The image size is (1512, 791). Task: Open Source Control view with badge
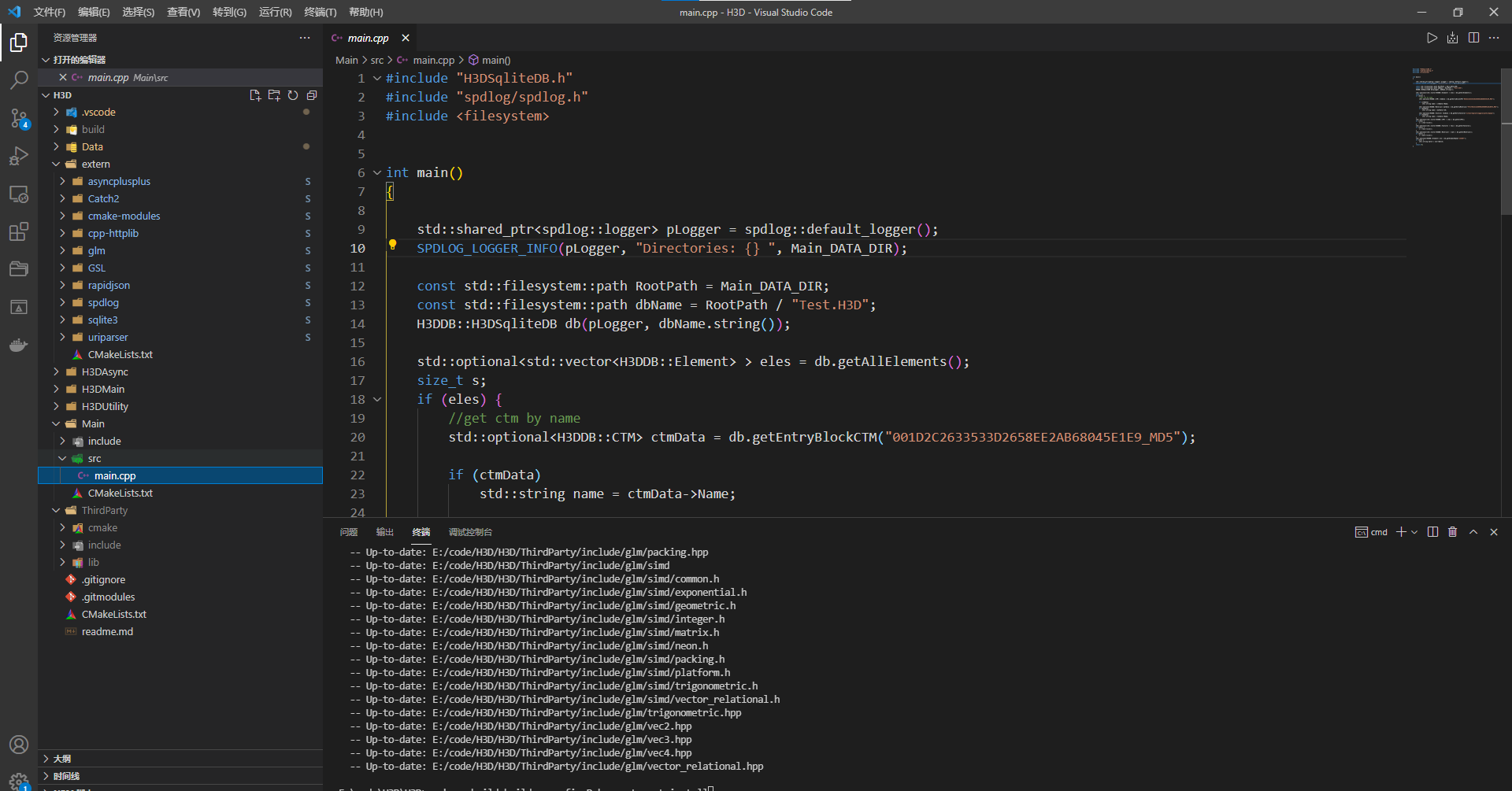(x=19, y=118)
